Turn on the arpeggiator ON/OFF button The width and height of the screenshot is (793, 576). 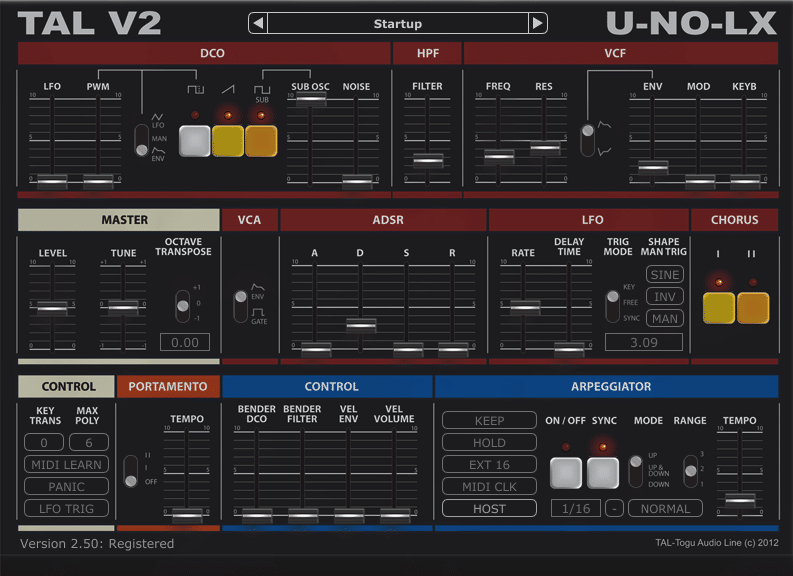pos(566,473)
